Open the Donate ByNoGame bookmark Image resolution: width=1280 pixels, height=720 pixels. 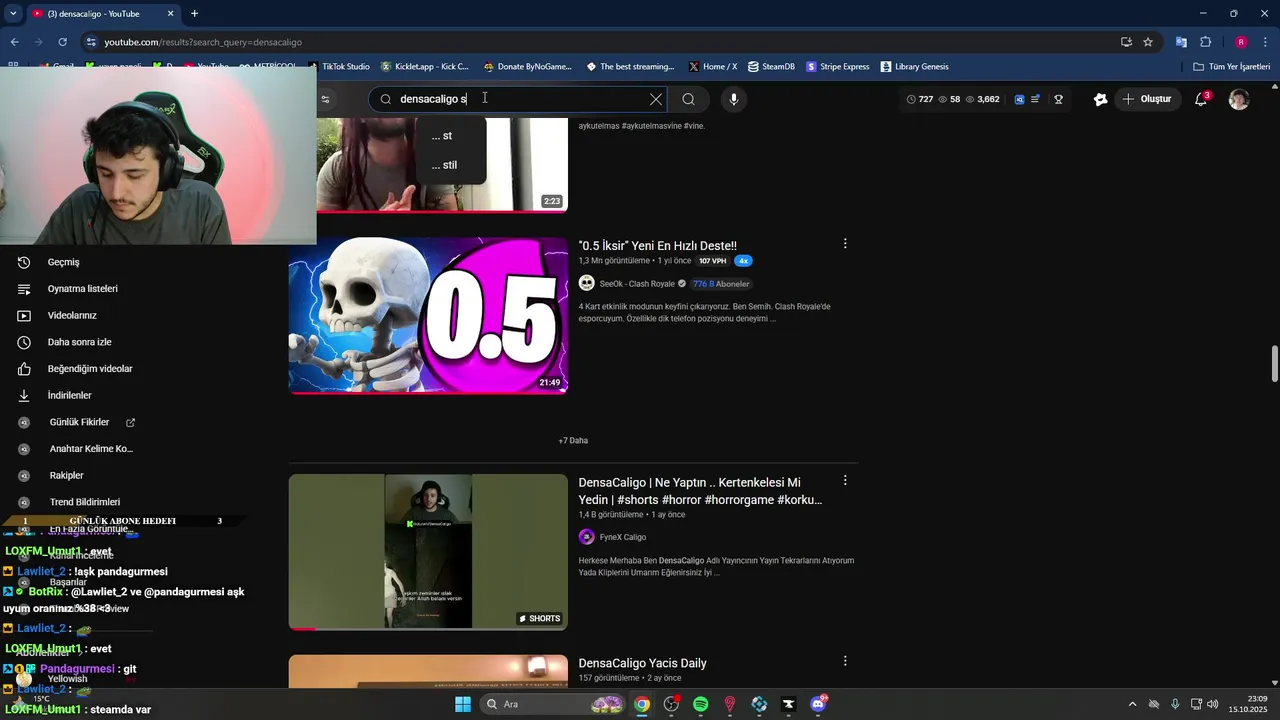[527, 67]
